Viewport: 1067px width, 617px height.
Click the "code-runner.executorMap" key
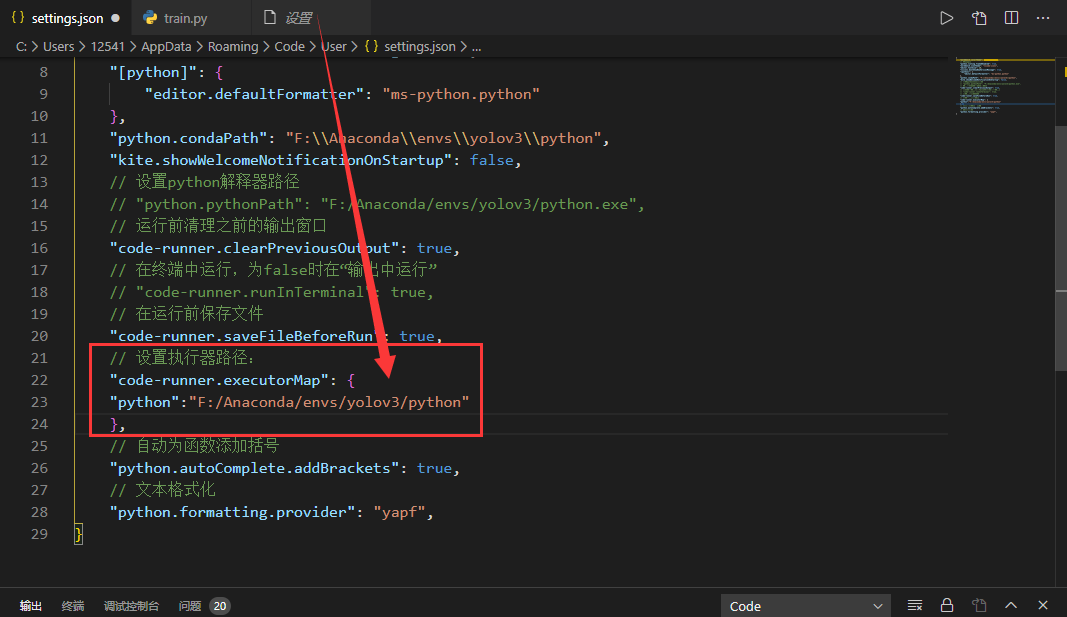pyautogui.click(x=219, y=380)
